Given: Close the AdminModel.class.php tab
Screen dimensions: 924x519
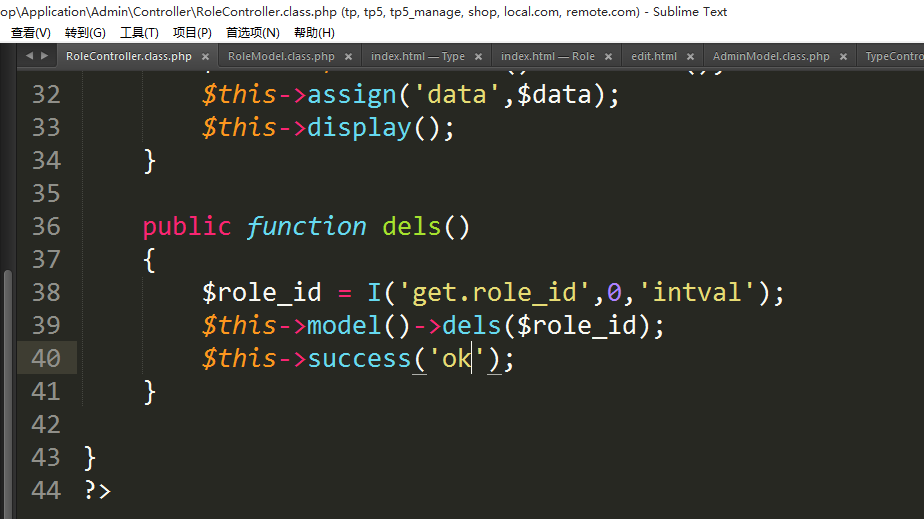Looking at the screenshot, I should click(x=843, y=57).
